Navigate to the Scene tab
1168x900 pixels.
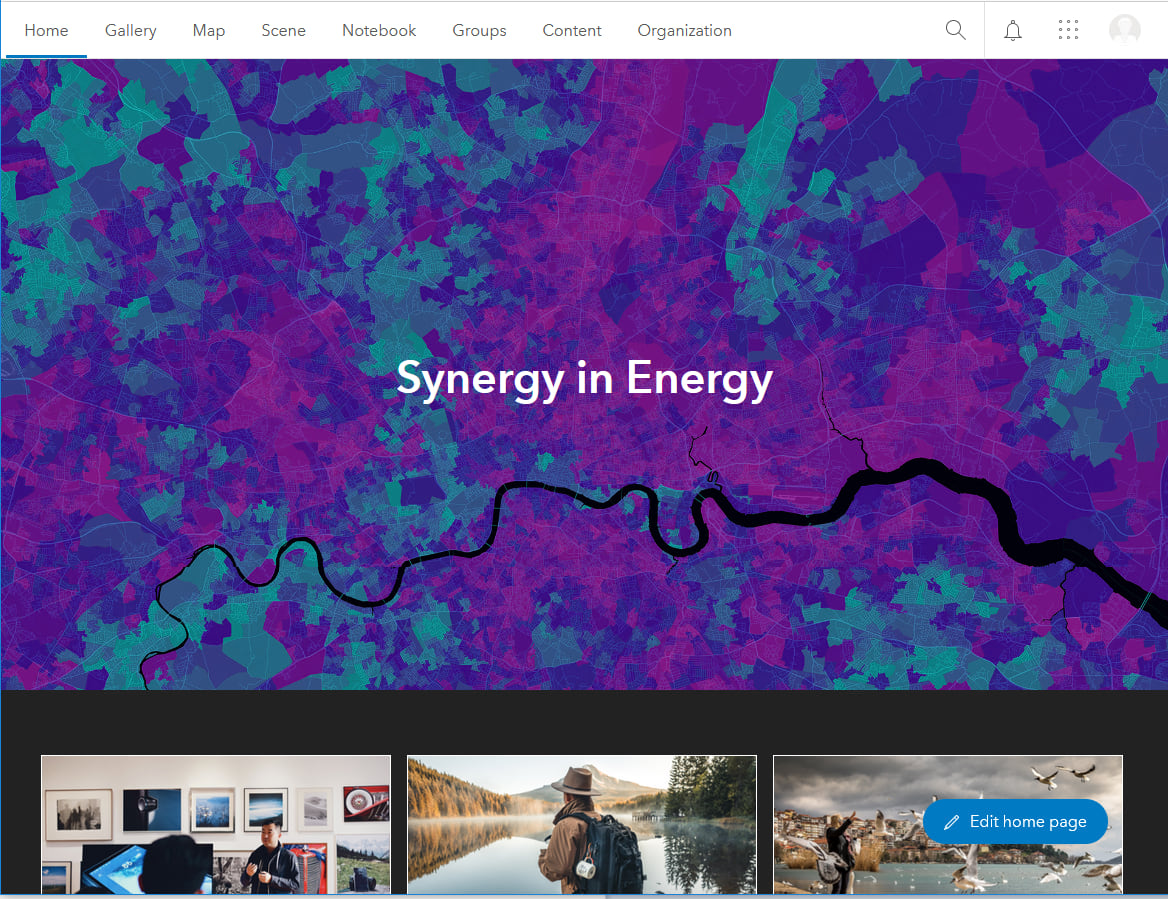pyautogui.click(x=283, y=30)
